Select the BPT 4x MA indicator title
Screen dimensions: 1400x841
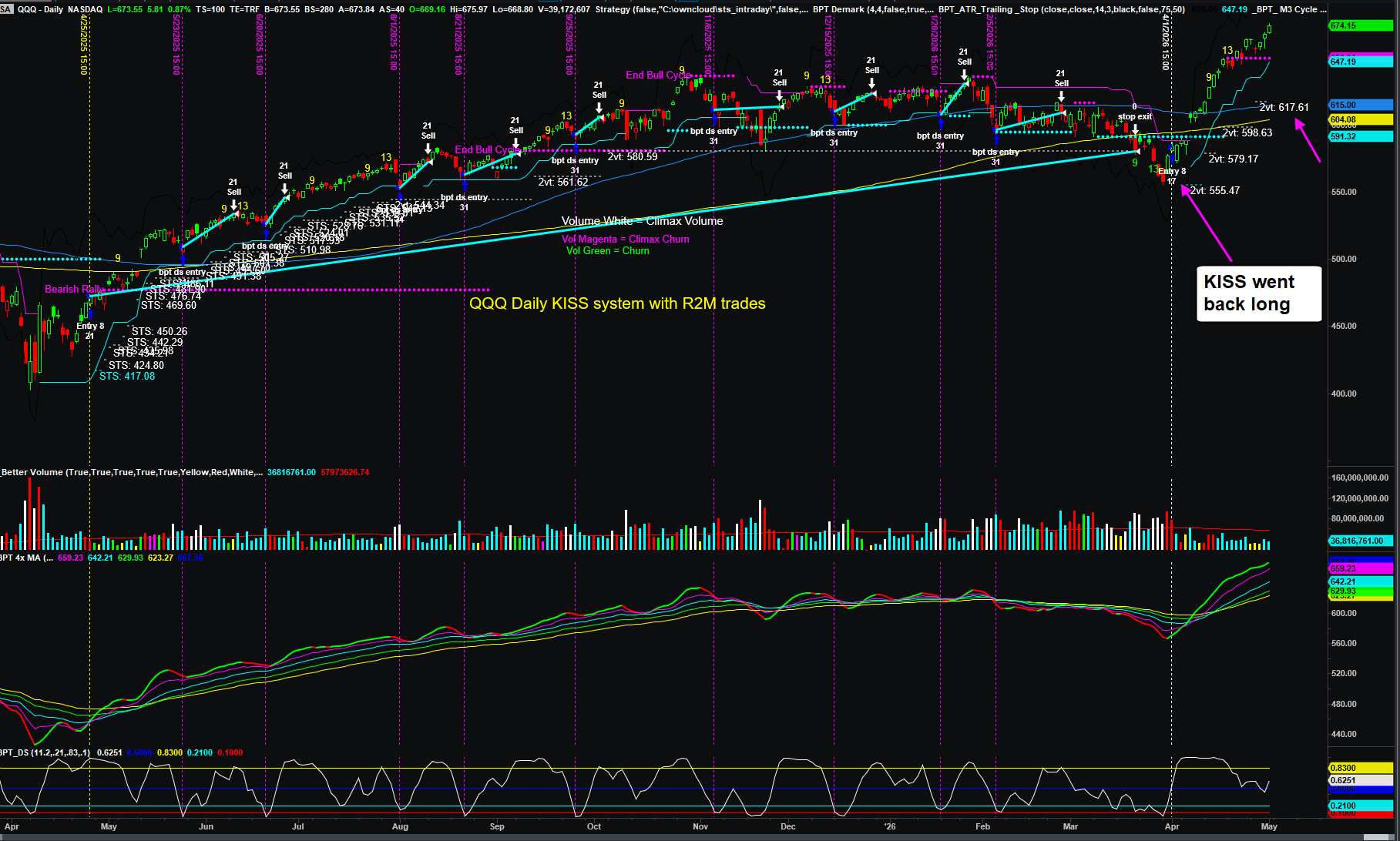26,558
